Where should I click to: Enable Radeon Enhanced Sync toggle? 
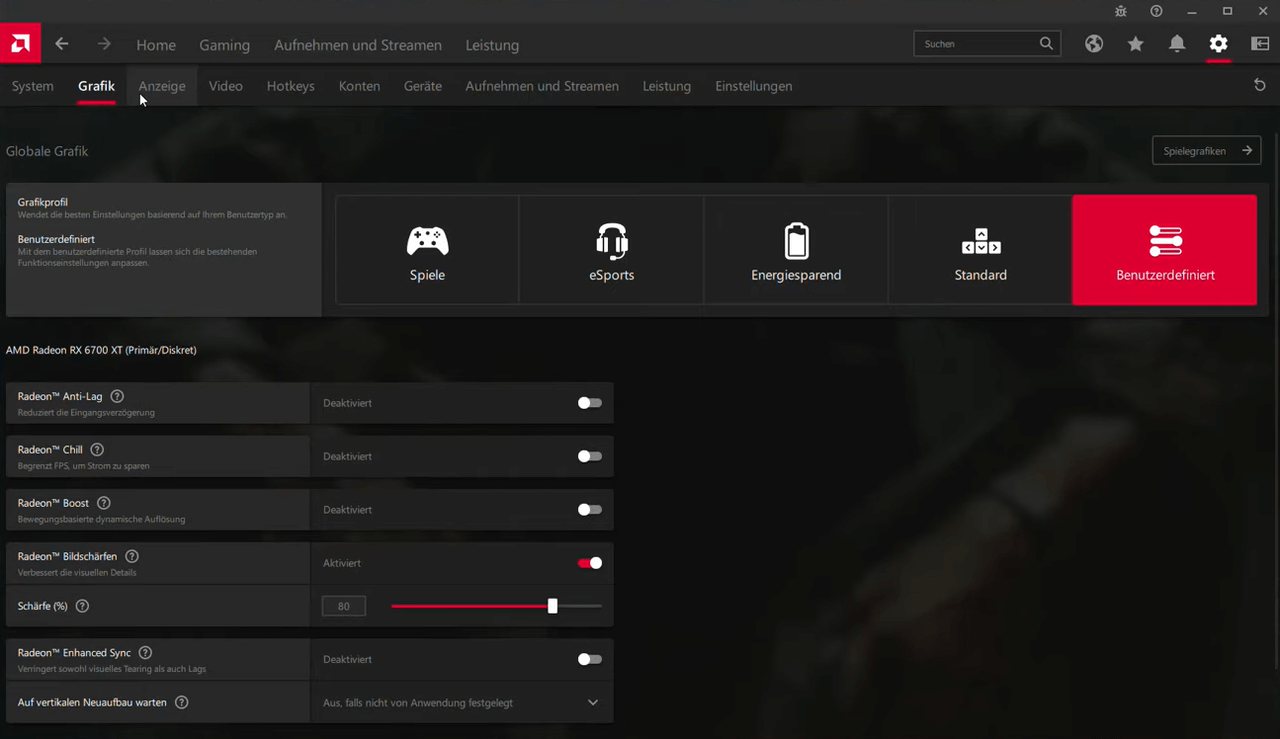click(x=590, y=660)
